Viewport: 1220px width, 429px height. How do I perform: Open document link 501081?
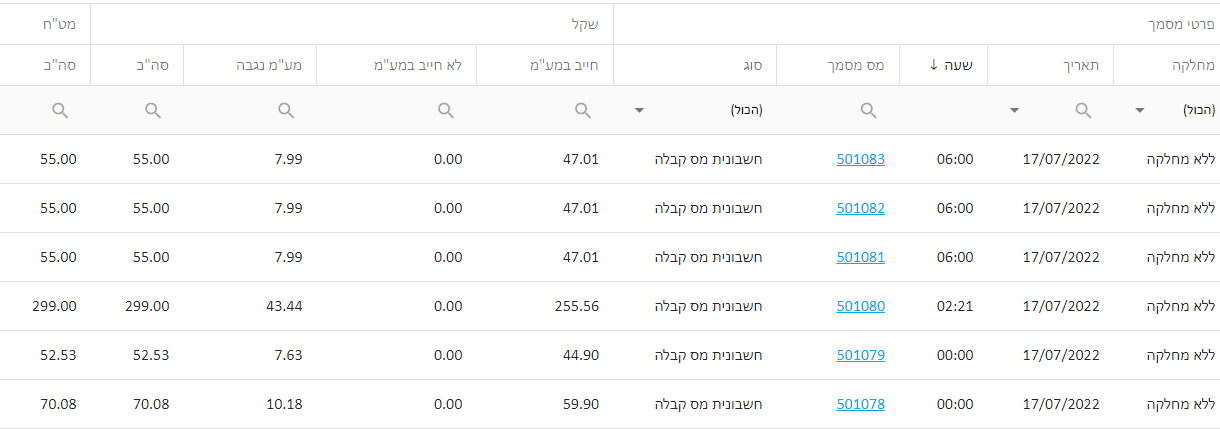click(861, 257)
